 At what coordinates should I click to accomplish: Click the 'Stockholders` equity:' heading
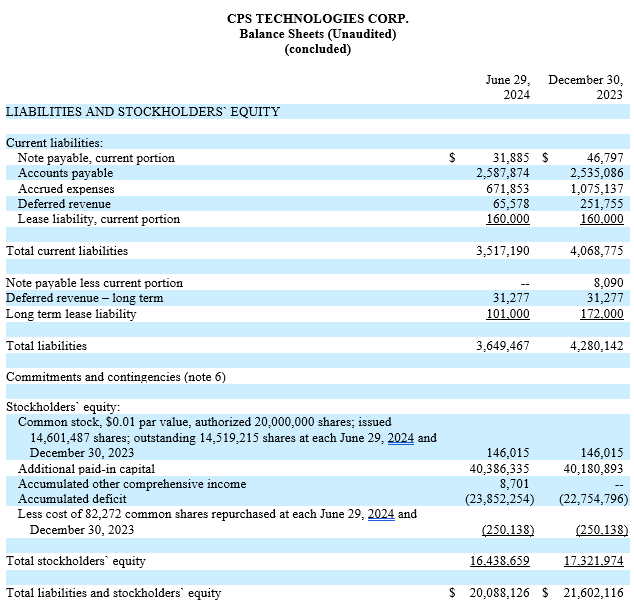(63, 407)
